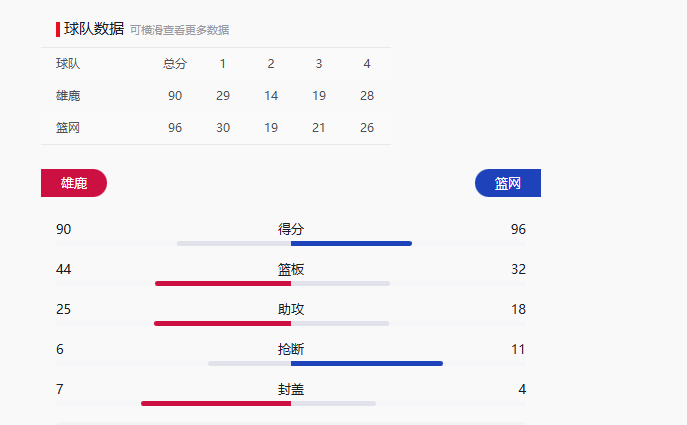Select the quarter 1 column header

click(x=223, y=64)
